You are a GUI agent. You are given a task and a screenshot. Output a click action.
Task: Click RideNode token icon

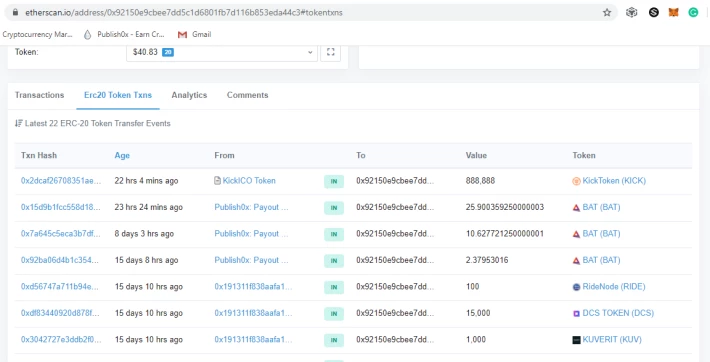tap(576, 287)
